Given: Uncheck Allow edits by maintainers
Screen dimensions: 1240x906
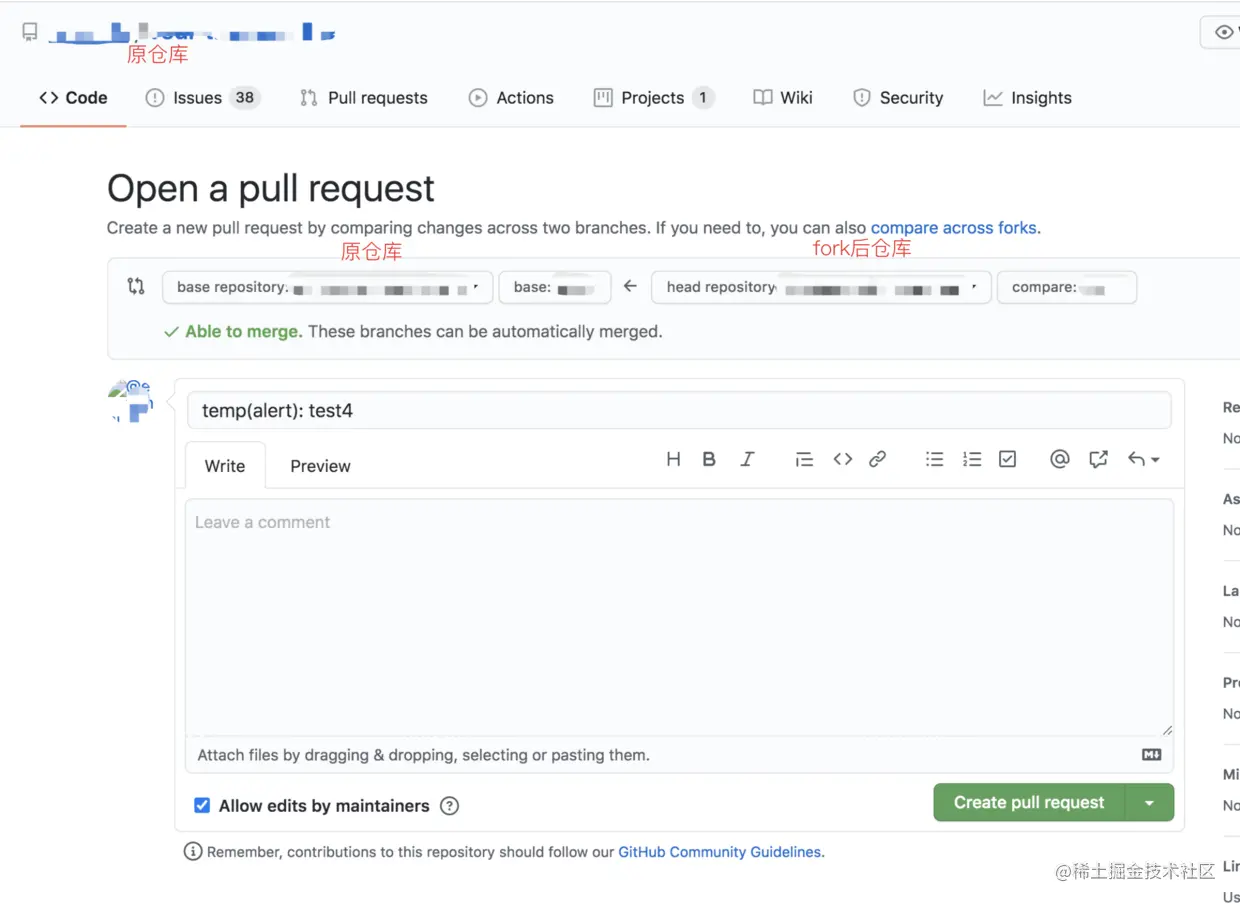Looking at the screenshot, I should 202,805.
